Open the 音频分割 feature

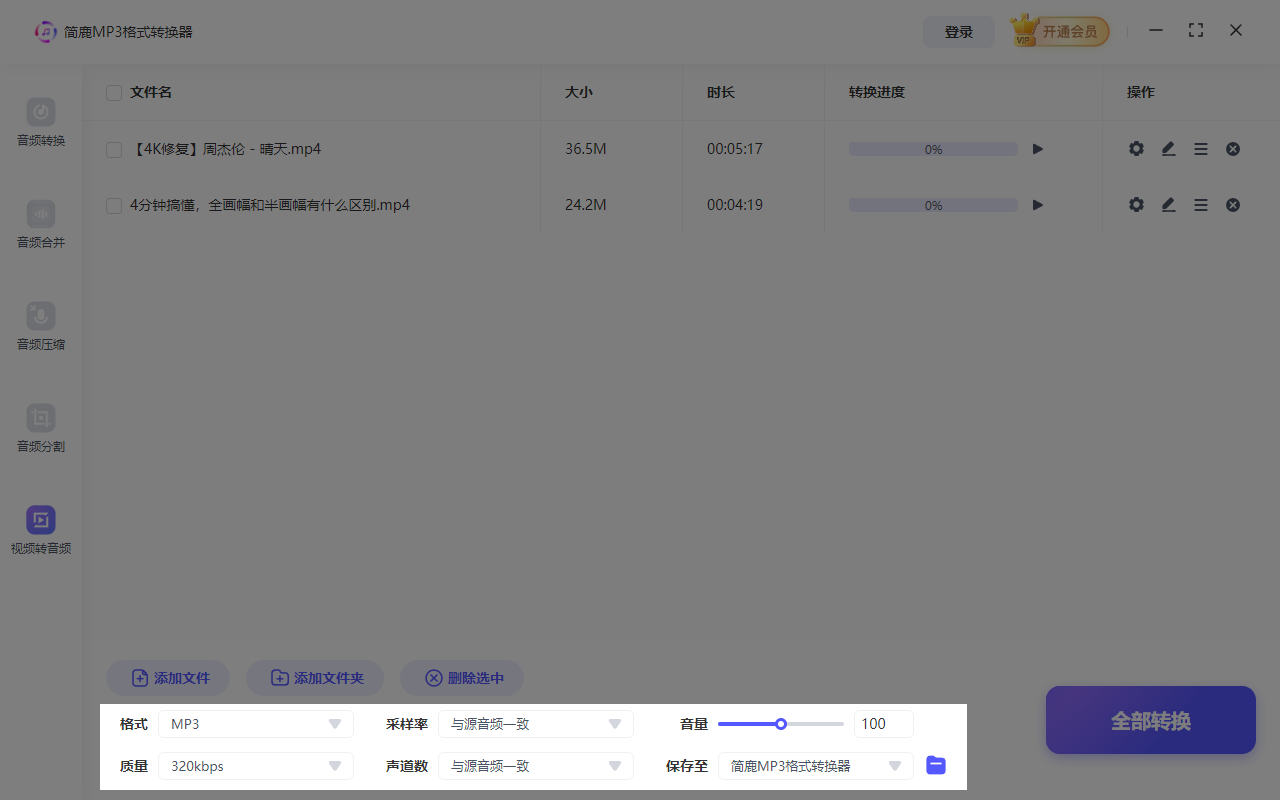40,428
